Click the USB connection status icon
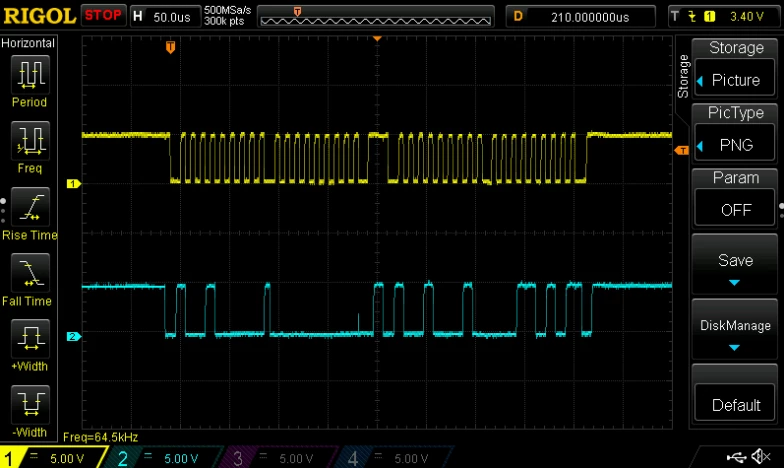This screenshot has width=784, height=468. click(x=736, y=457)
